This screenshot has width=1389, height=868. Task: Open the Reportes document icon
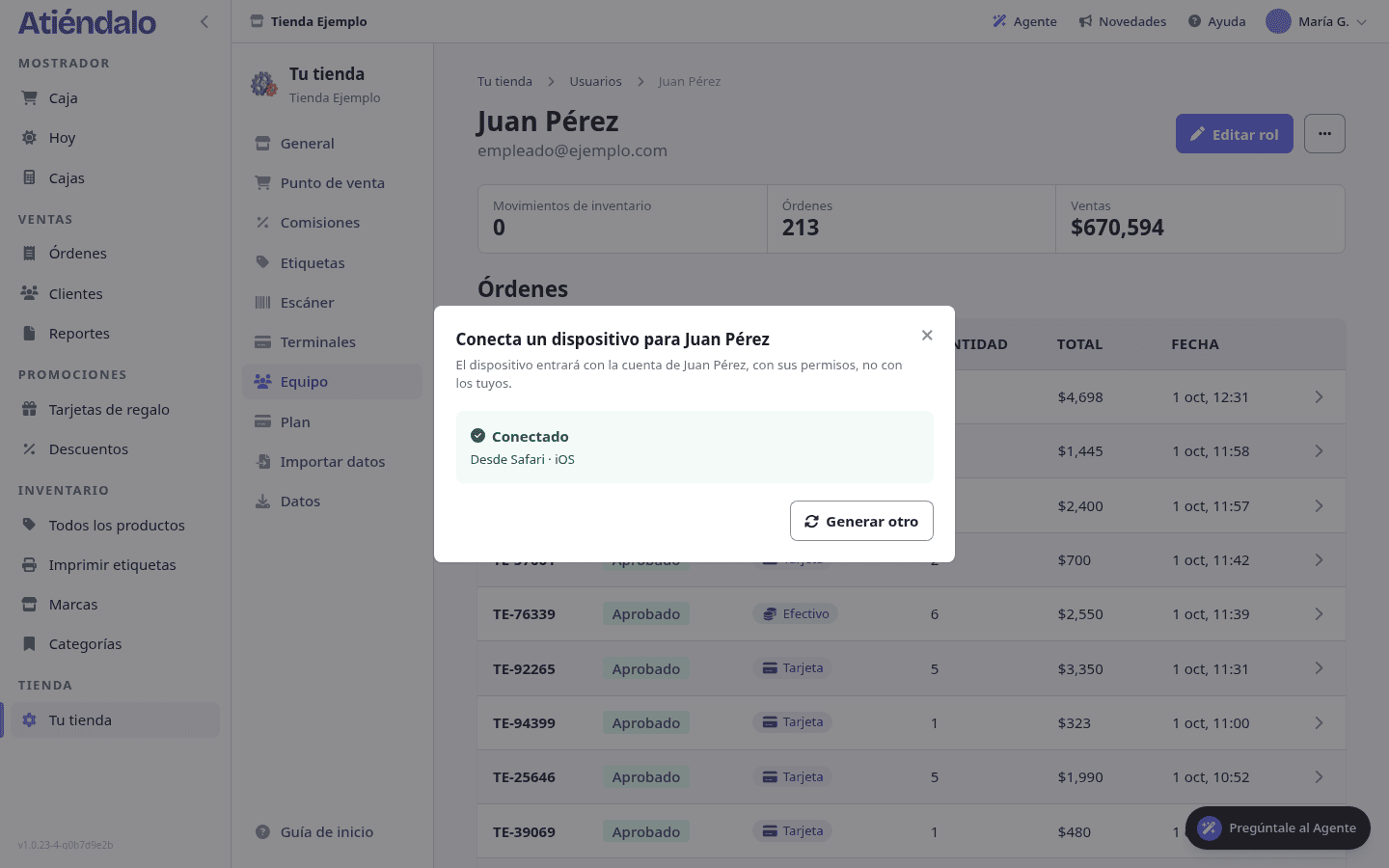coord(30,333)
